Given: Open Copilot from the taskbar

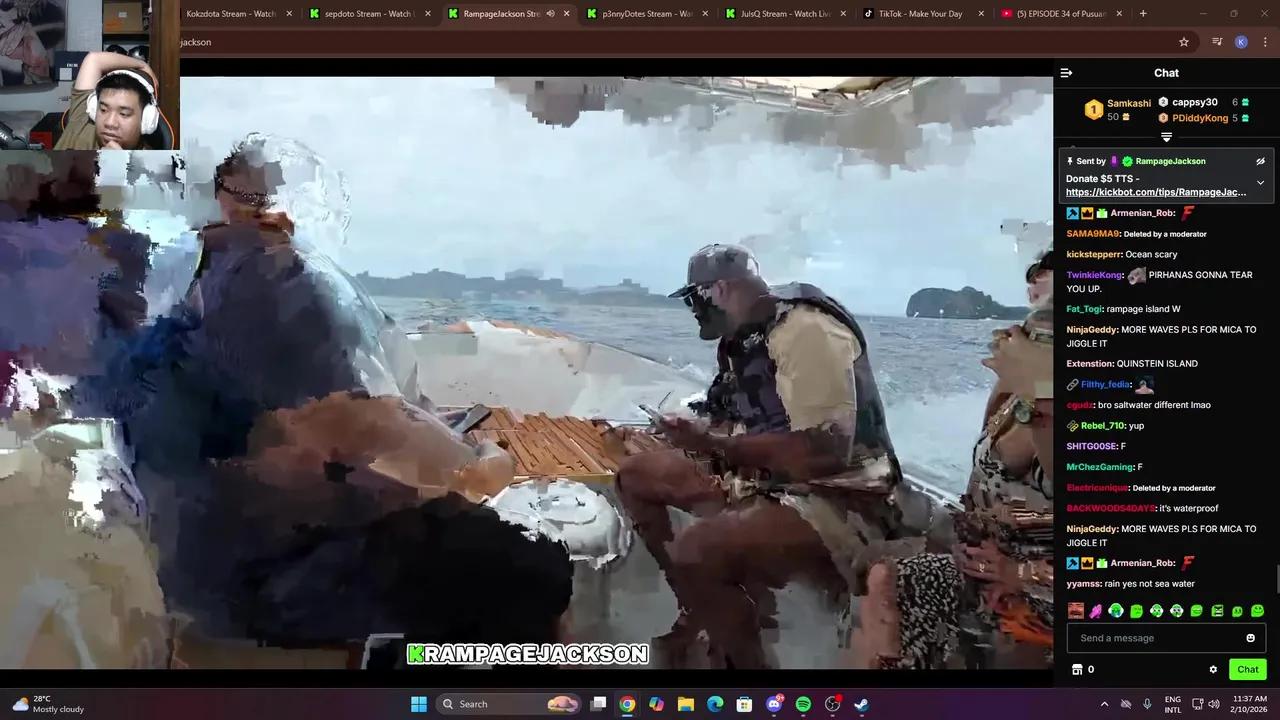Looking at the screenshot, I should 656,704.
